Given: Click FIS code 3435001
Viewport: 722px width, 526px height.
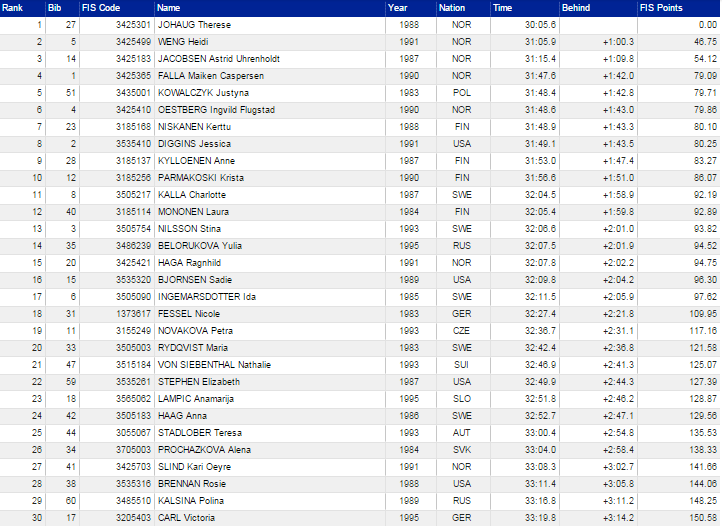Looking at the screenshot, I should (133, 93).
